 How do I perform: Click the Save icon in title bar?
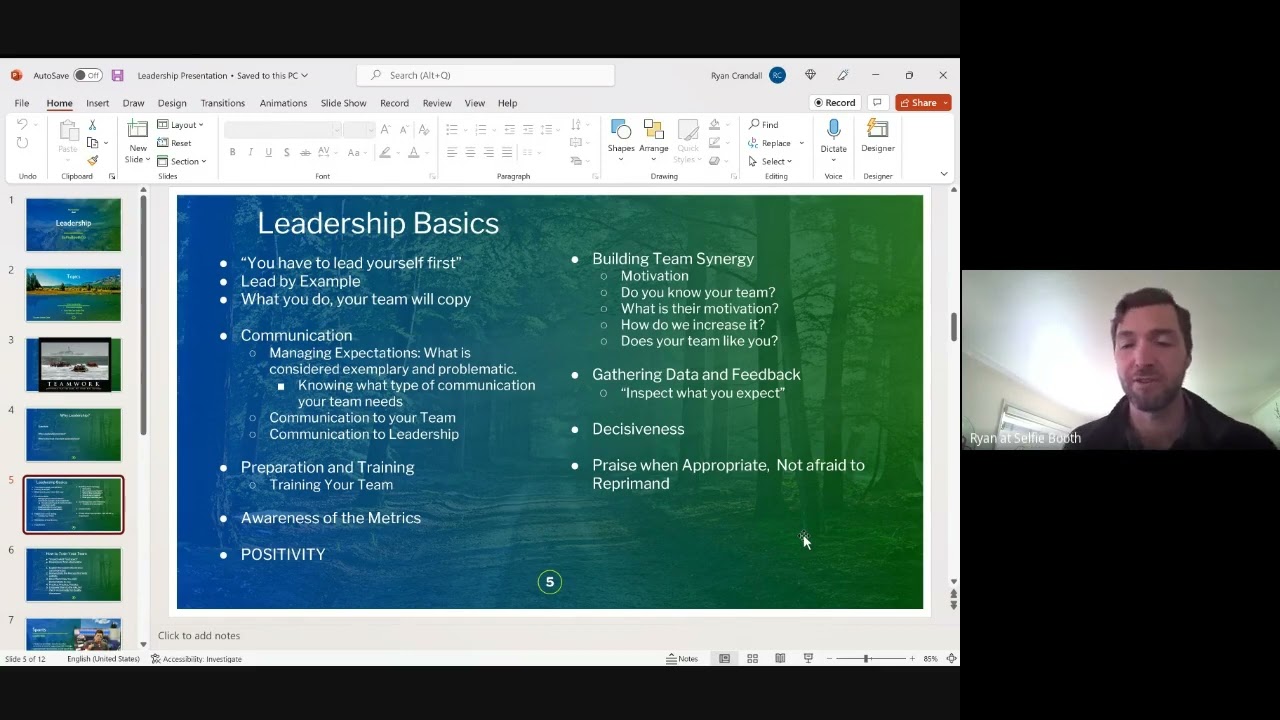(x=117, y=75)
